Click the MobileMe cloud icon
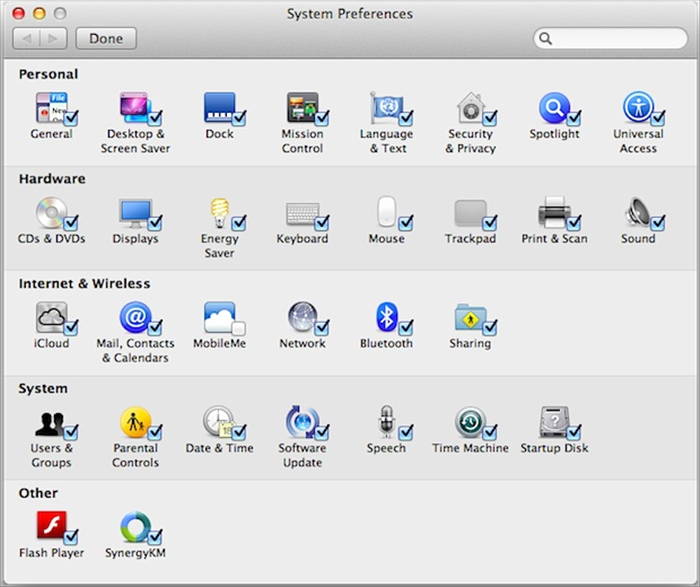 tap(219, 317)
